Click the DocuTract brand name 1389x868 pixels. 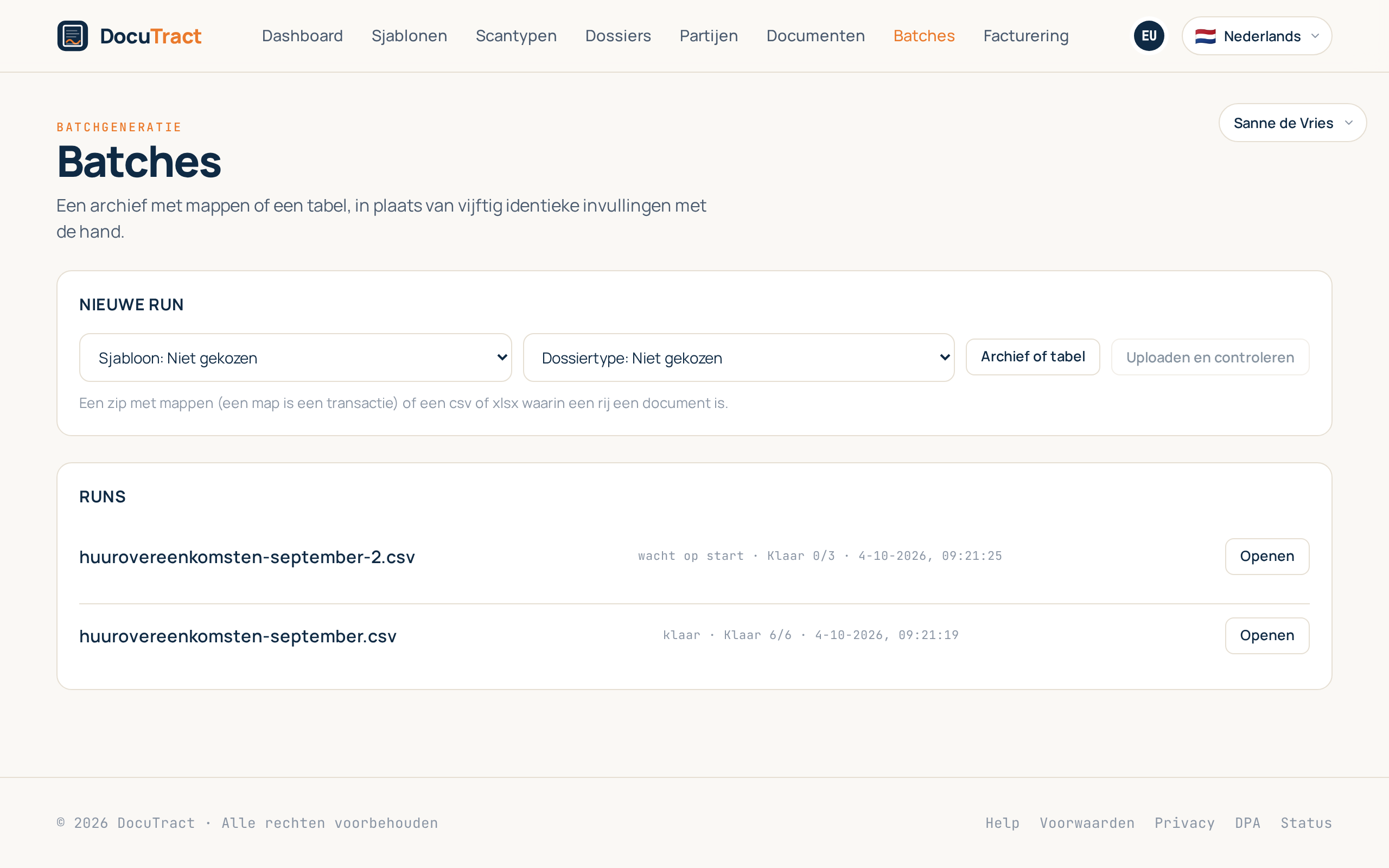[x=151, y=36]
